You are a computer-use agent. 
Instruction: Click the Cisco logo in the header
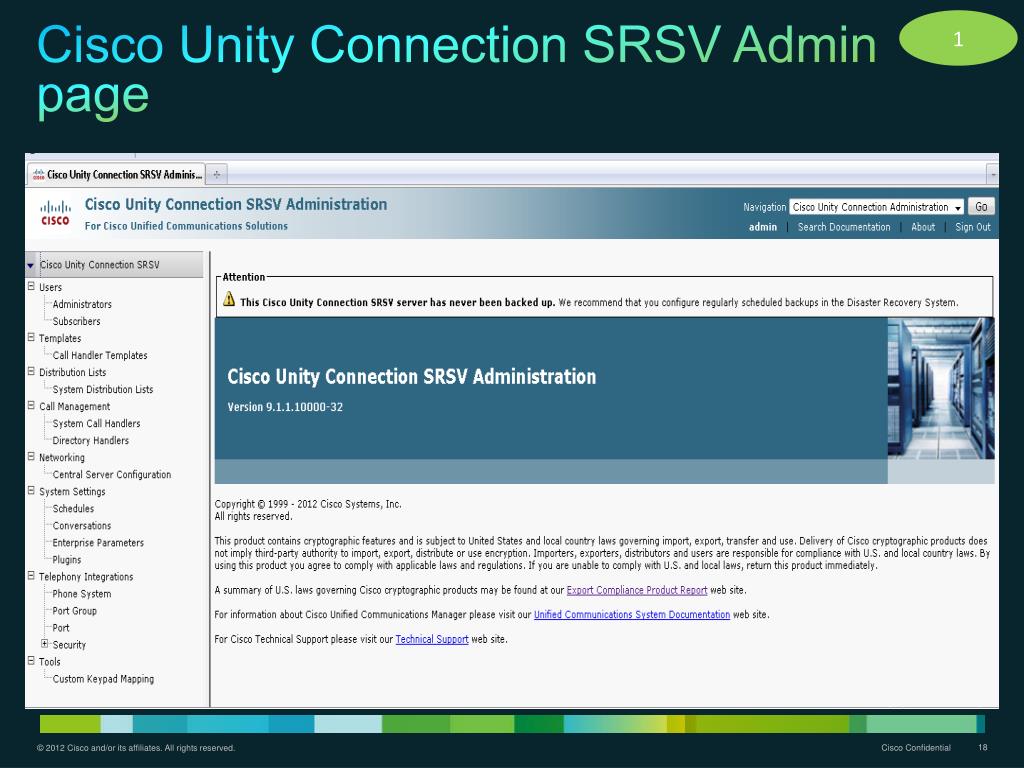click(55, 213)
